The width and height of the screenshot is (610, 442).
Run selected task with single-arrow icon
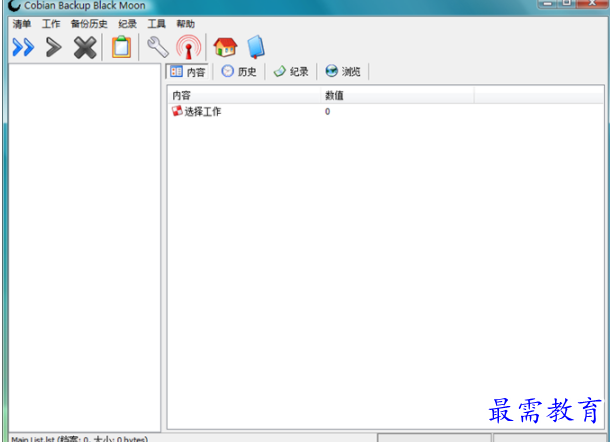click(x=53, y=47)
